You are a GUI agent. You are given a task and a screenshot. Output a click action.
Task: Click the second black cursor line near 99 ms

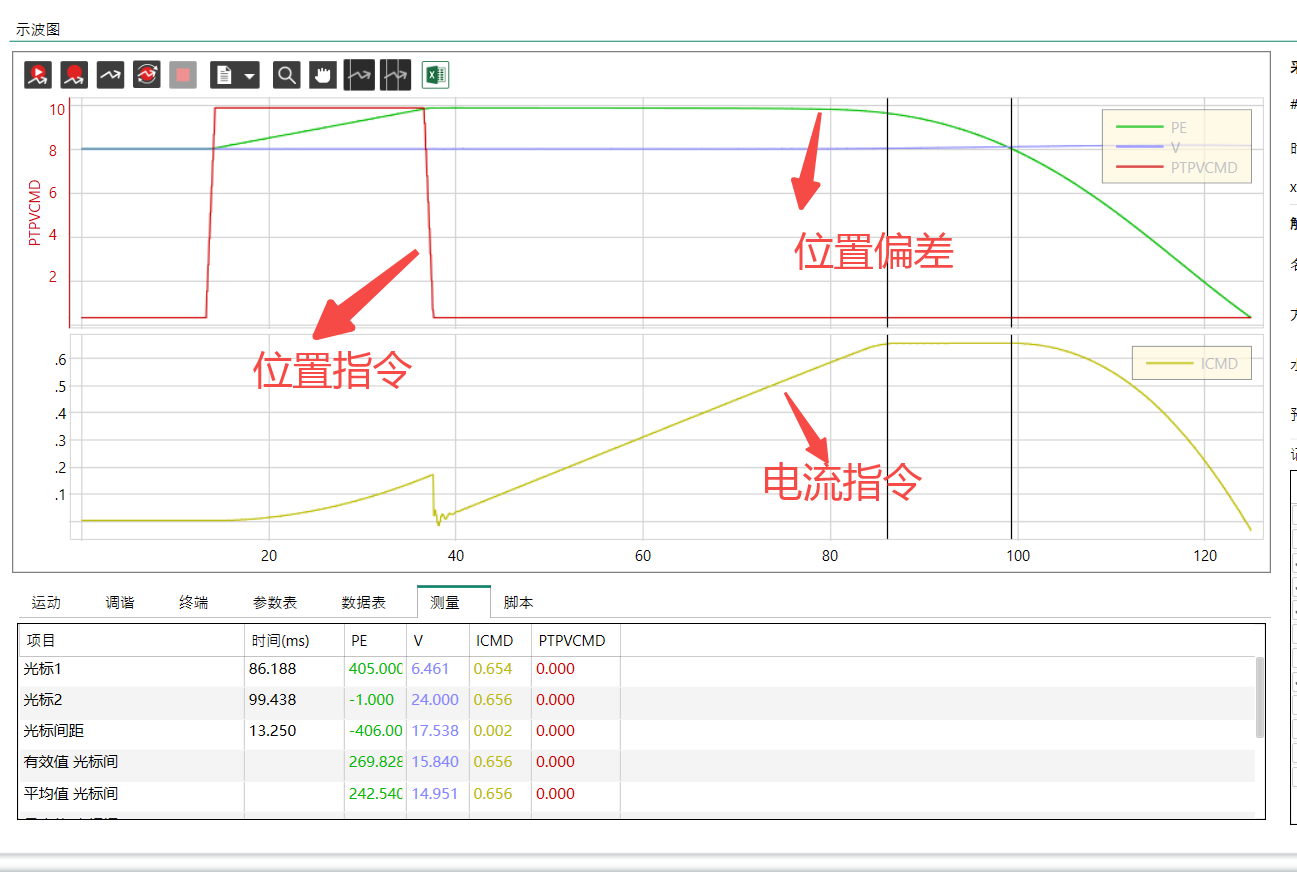[x=1011, y=318]
